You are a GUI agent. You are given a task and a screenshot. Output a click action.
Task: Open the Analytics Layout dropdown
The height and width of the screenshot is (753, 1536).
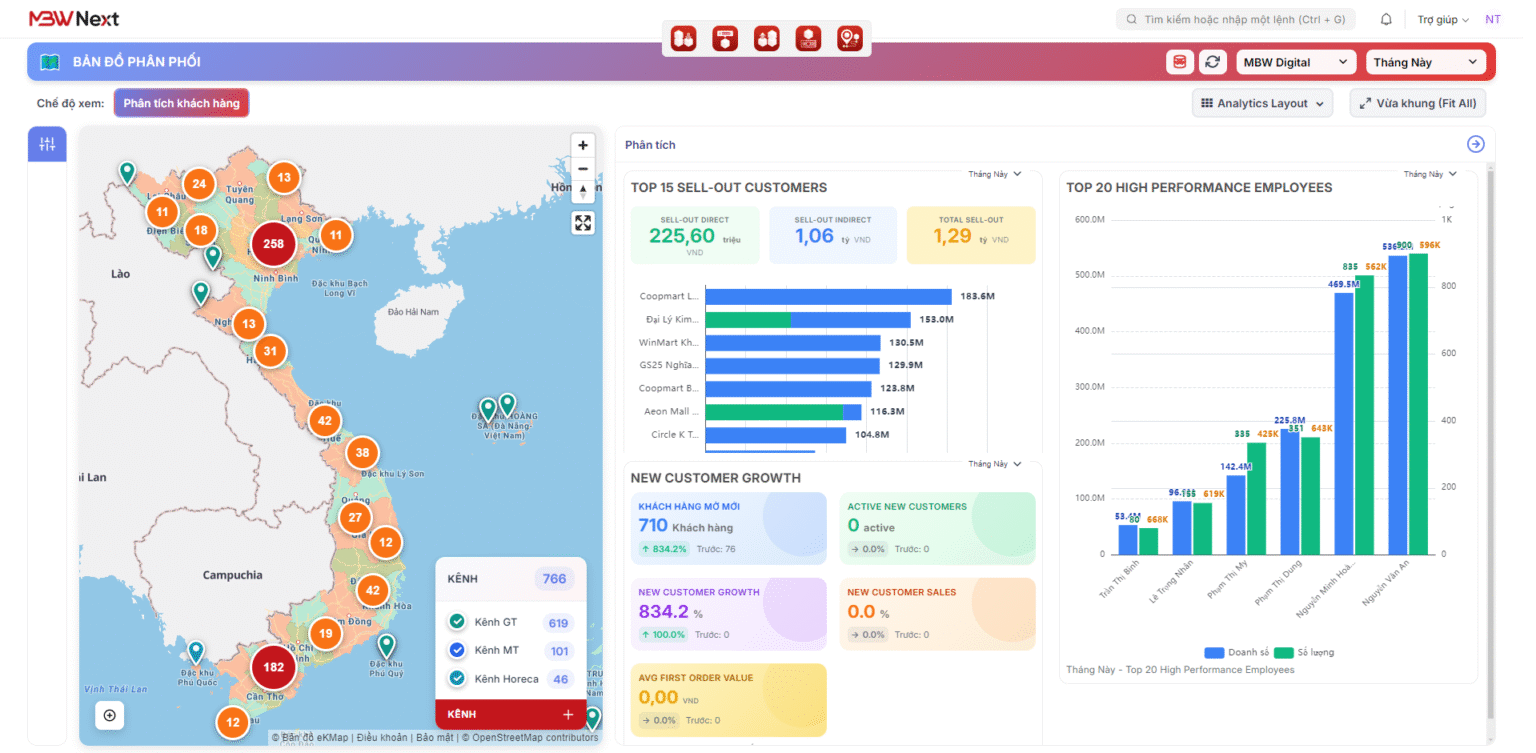coord(1262,102)
